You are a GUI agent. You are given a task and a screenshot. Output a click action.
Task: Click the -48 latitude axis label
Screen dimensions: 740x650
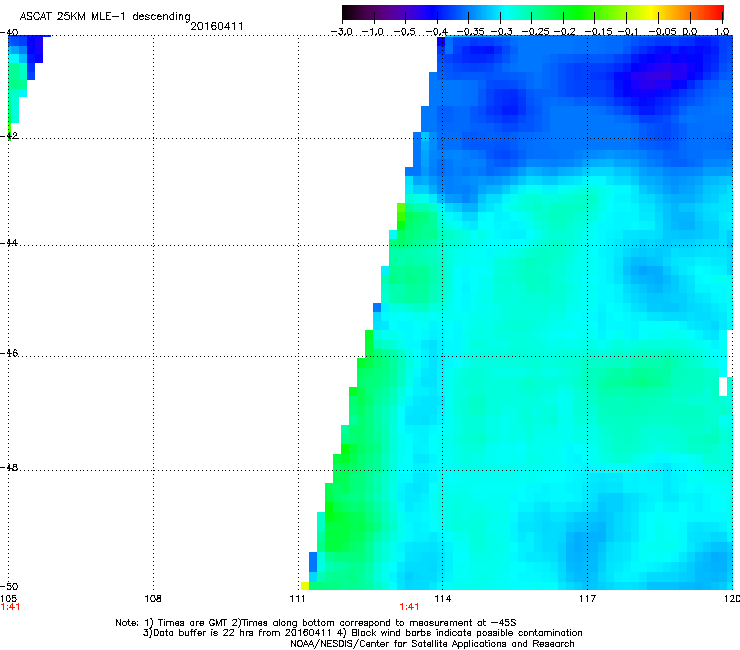point(9,468)
